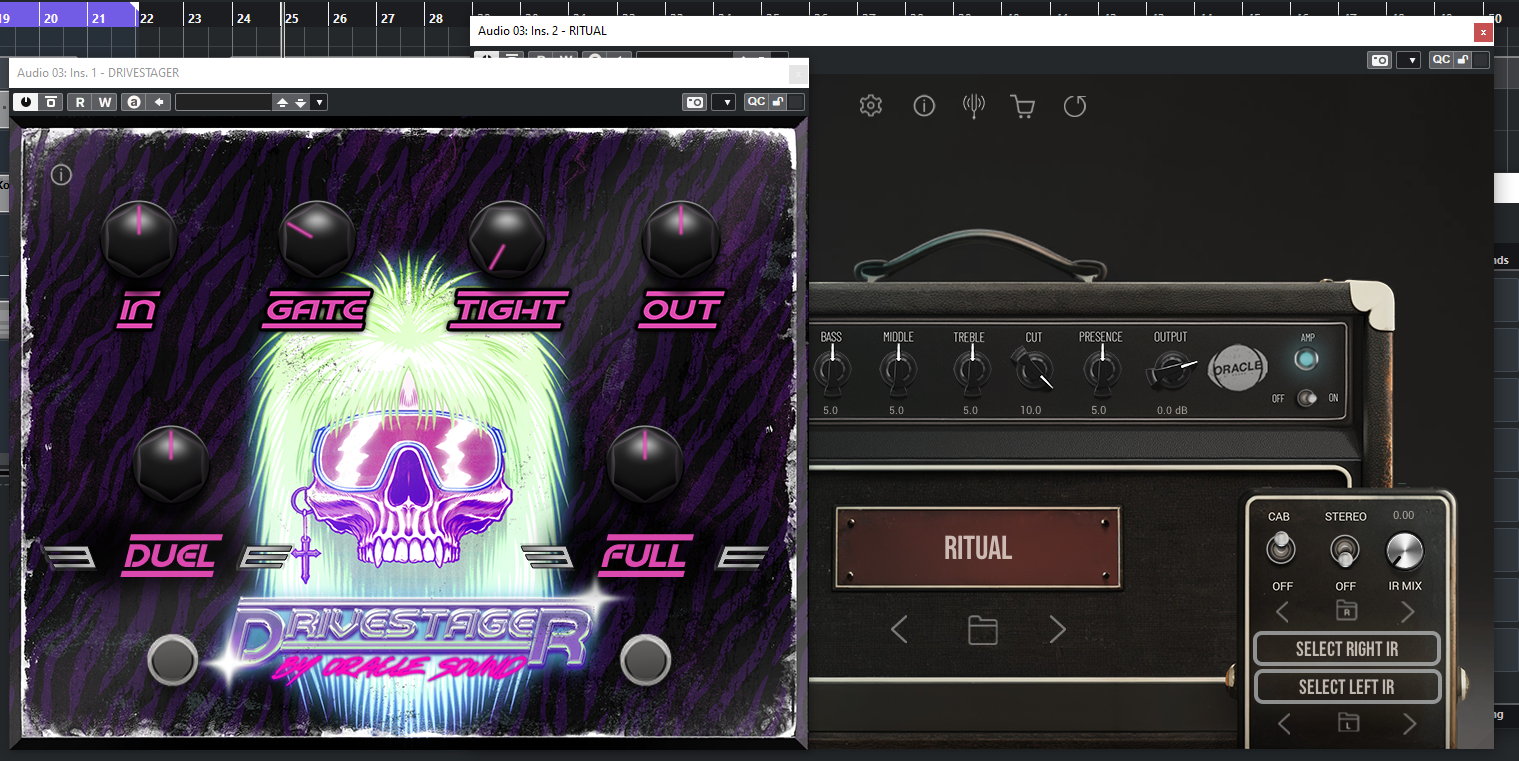Open preset folder below RITUAL nameplate

pos(983,630)
